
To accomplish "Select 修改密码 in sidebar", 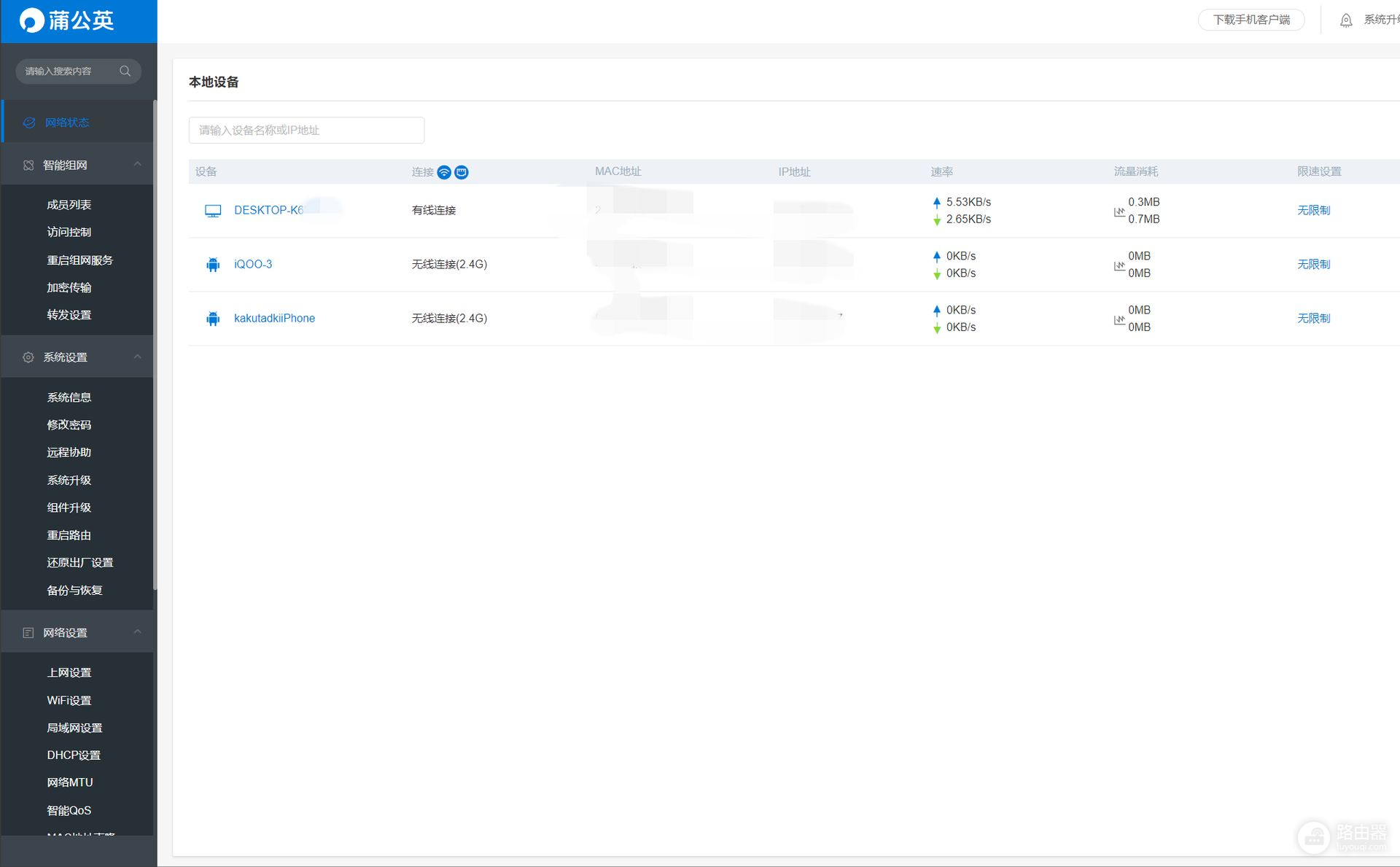I will [69, 424].
